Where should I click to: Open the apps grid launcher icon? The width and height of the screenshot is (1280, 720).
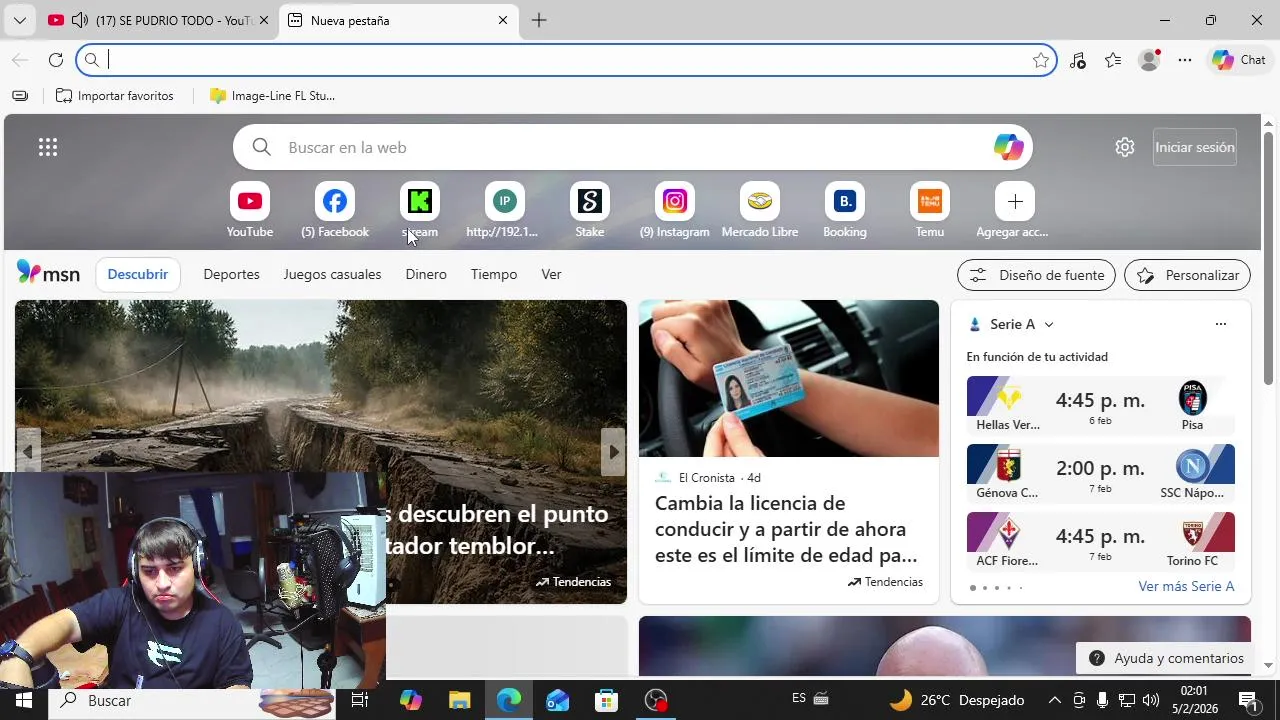pos(48,147)
